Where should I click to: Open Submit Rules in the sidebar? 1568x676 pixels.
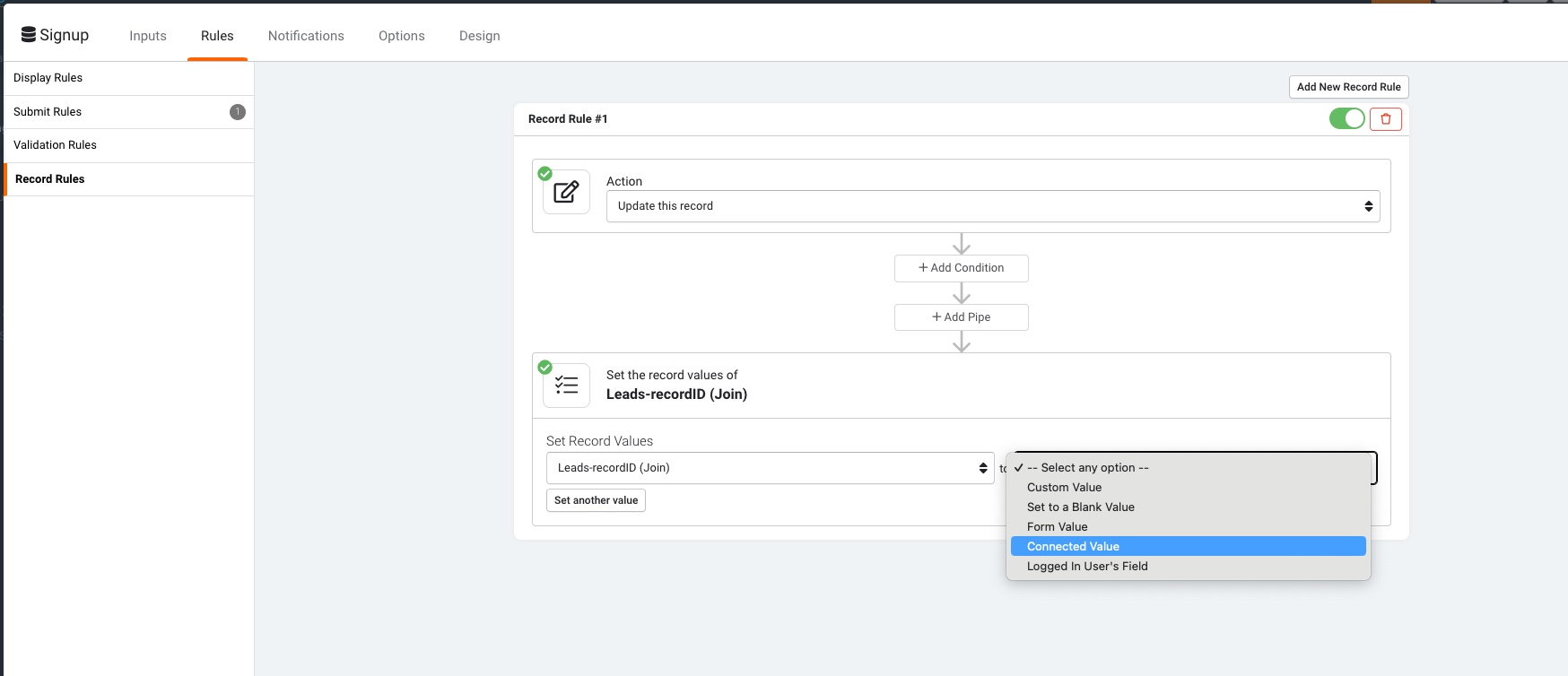point(129,112)
